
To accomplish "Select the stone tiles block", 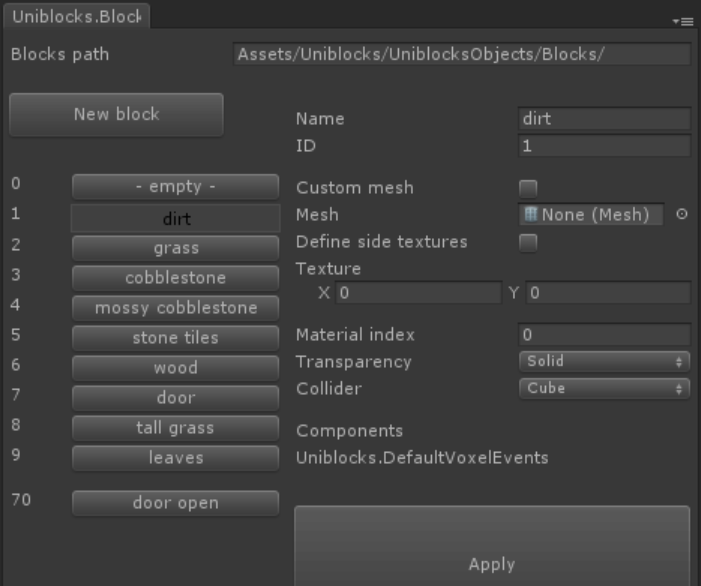I will (176, 338).
